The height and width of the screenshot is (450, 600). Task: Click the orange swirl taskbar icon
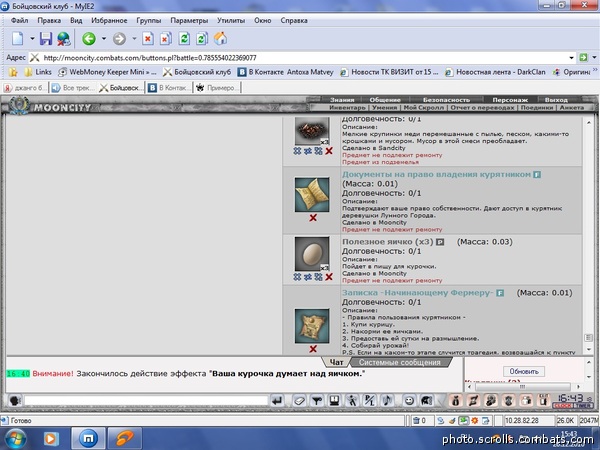tap(125, 439)
